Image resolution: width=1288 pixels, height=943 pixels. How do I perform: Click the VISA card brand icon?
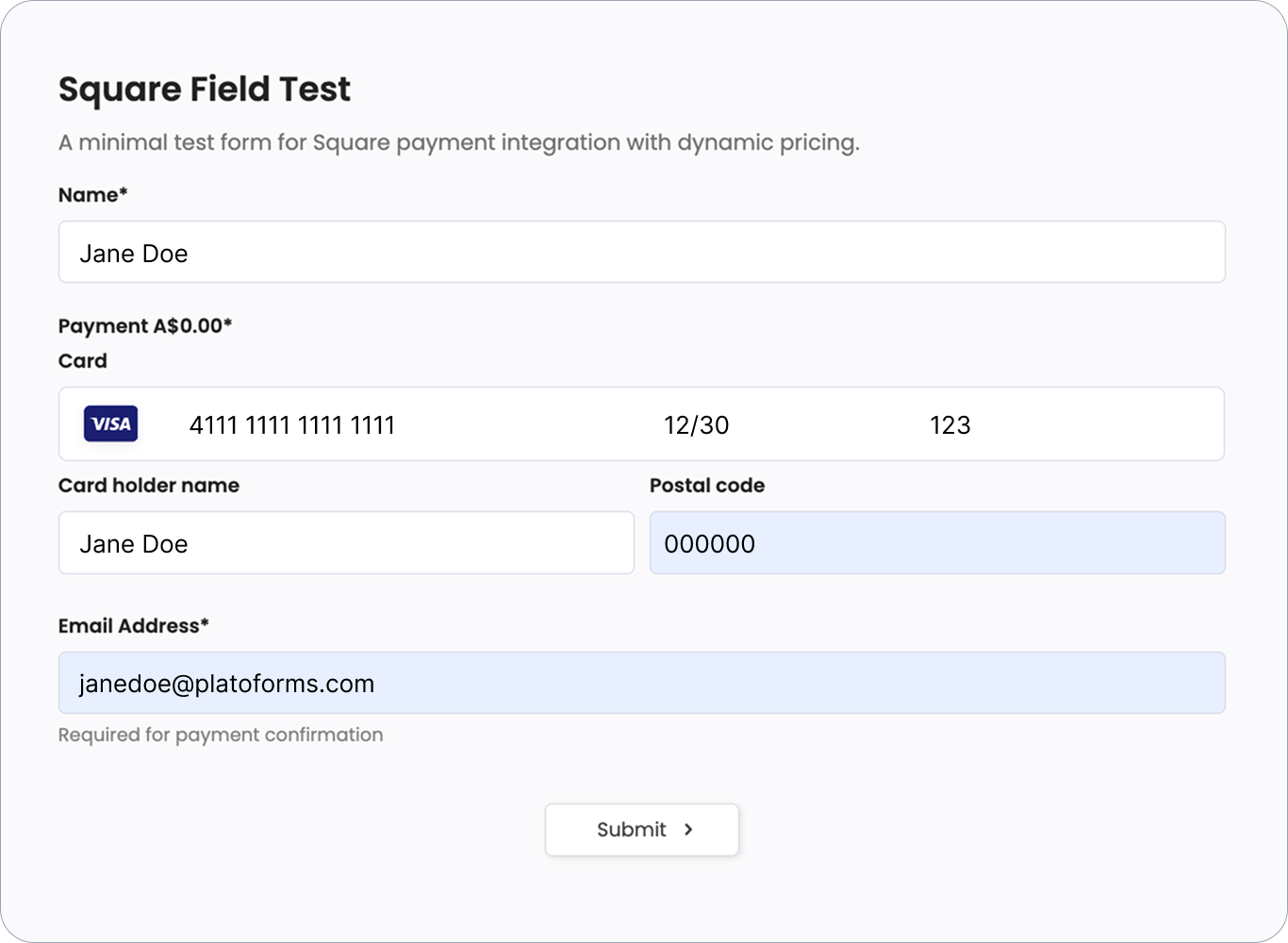point(111,424)
